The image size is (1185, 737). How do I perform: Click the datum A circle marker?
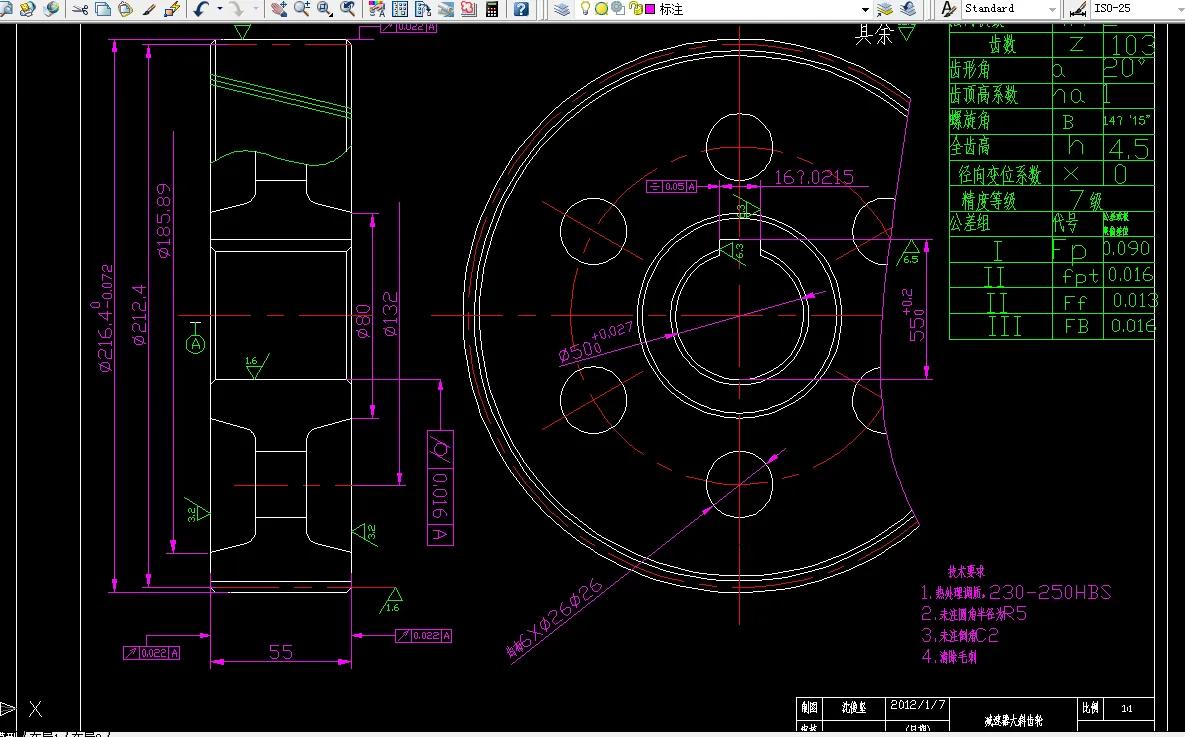pos(196,345)
